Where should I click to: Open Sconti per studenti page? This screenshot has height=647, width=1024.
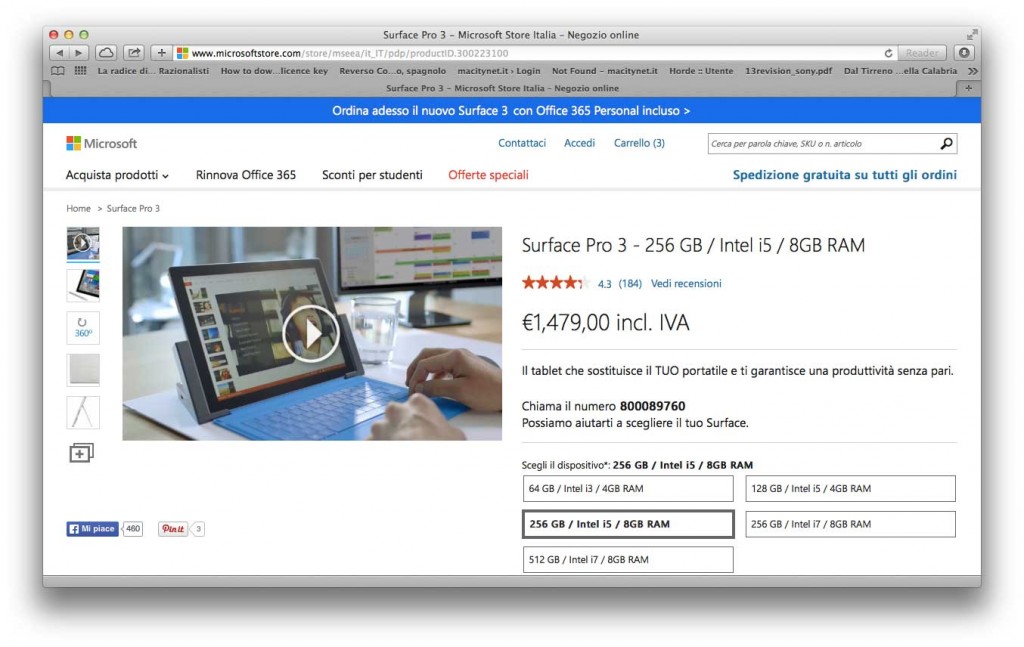(x=372, y=175)
